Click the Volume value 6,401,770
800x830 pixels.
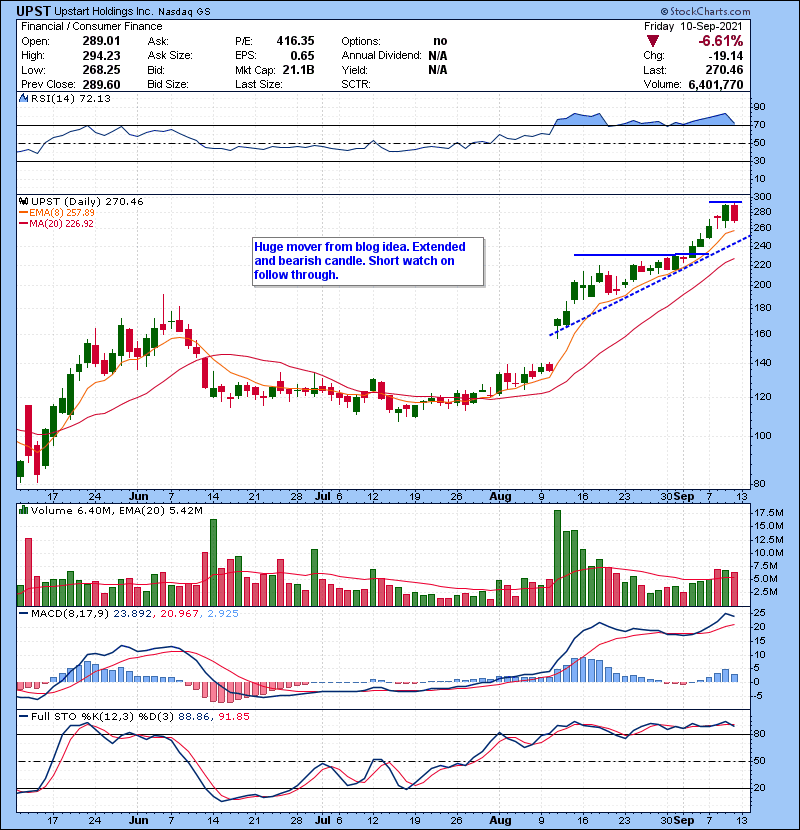716,84
